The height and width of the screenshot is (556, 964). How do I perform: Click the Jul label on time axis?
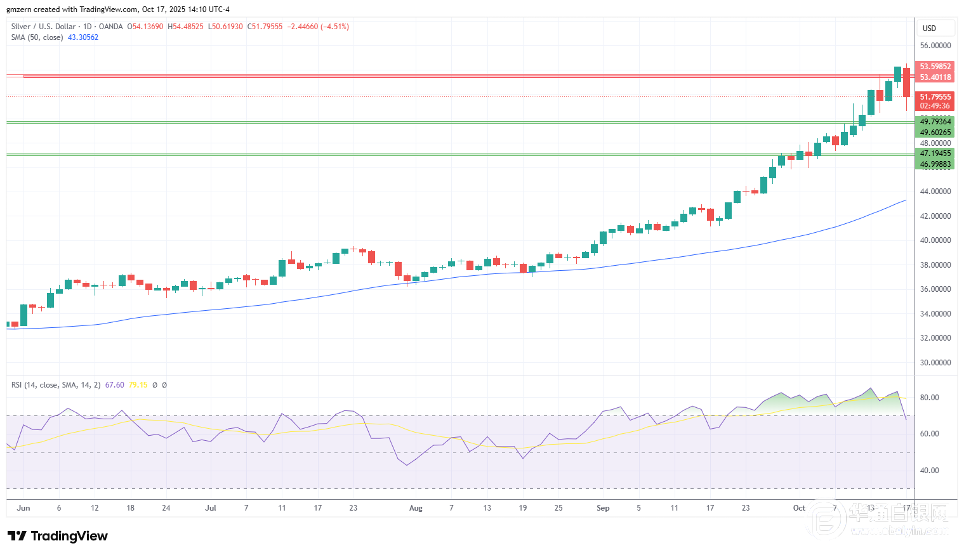[x=210, y=507]
